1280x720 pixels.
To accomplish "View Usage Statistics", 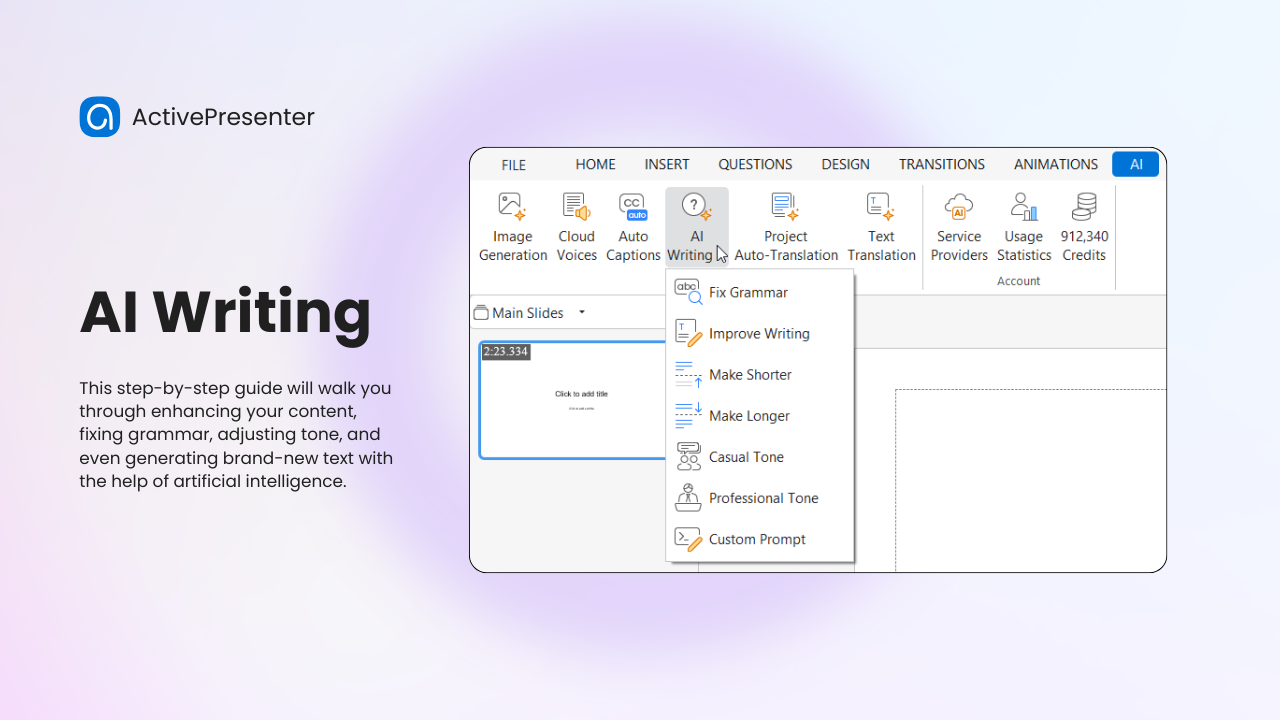I will pos(1024,207).
